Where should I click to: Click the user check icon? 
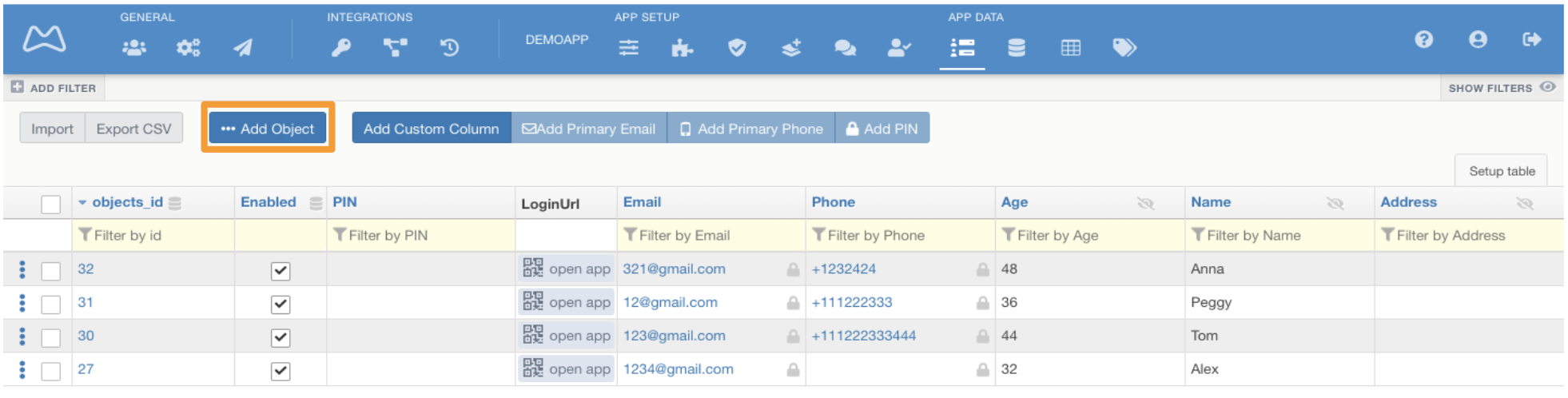coord(899,48)
